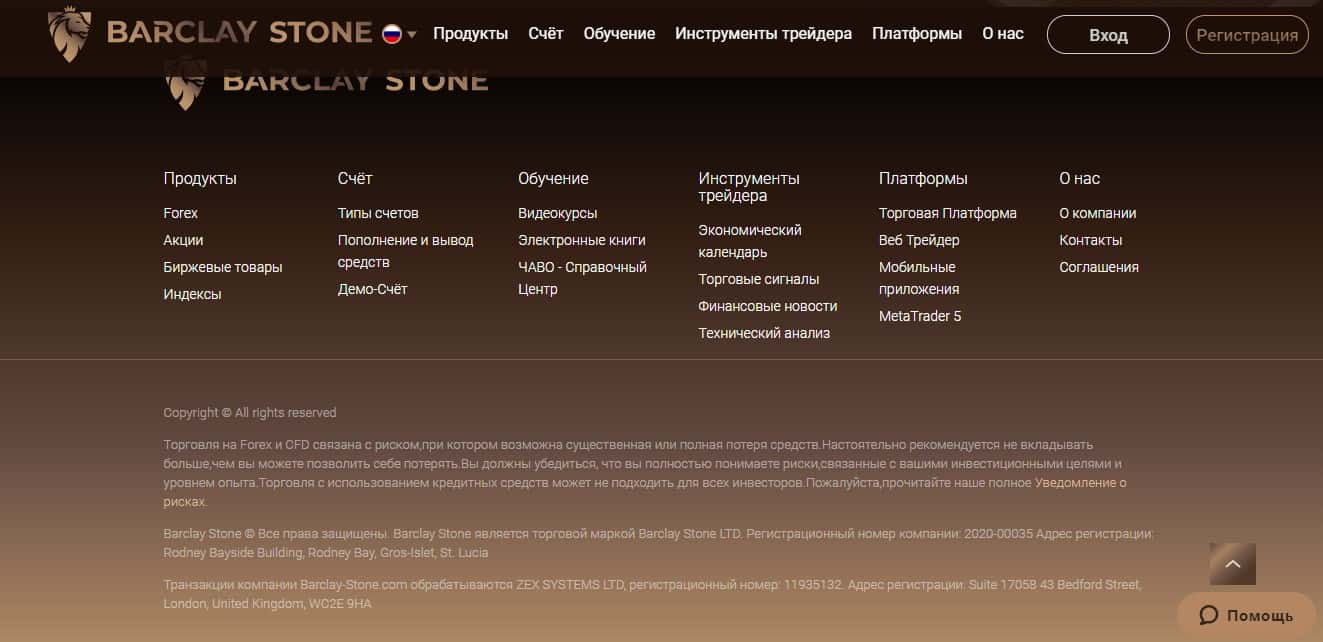Screen dimensions: 1323x642
Task: Open the Russian flag language selector
Action: coord(399,34)
